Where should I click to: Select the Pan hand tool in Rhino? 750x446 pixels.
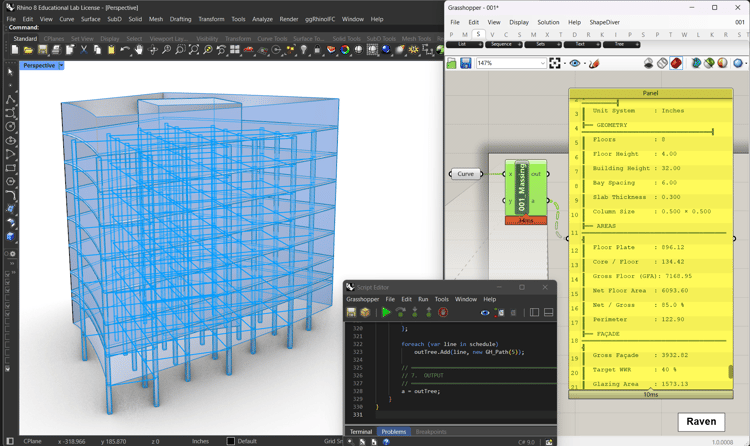[x=139, y=49]
